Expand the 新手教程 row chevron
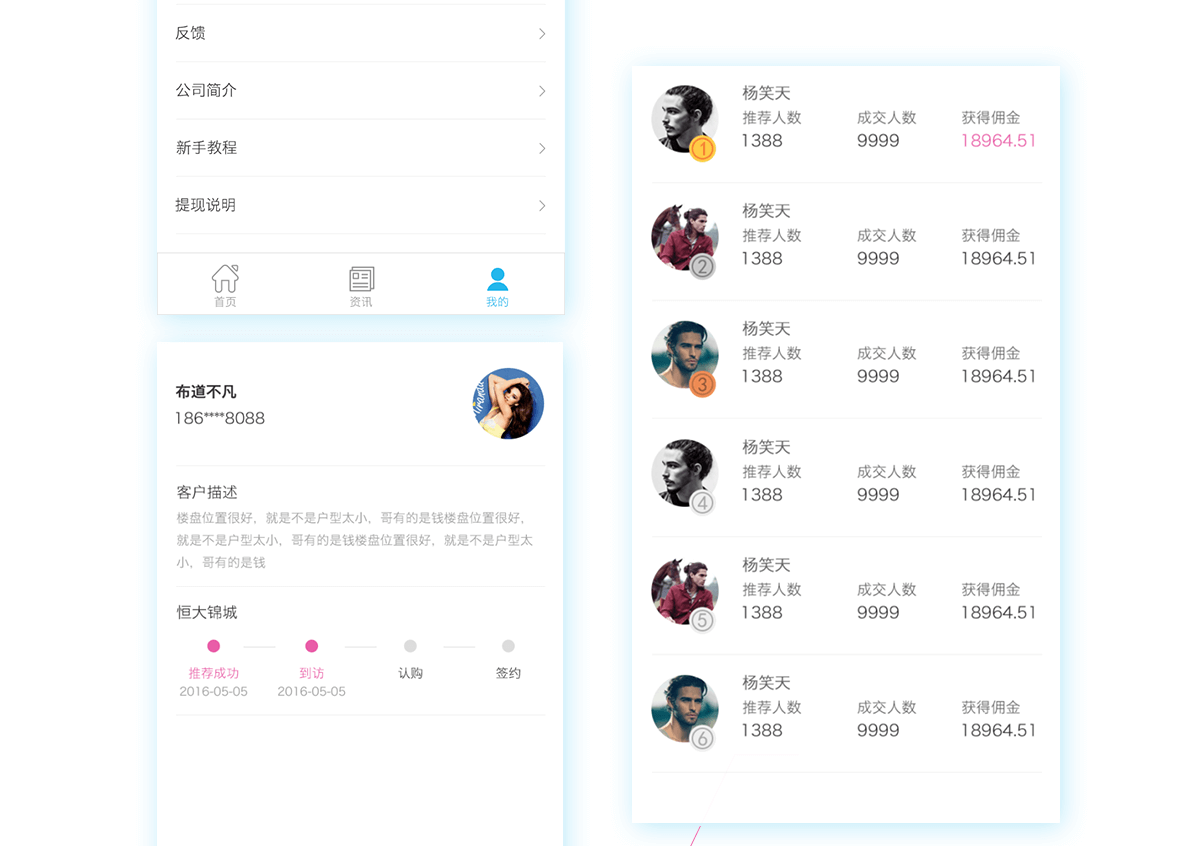The height and width of the screenshot is (846, 1200). click(x=542, y=148)
